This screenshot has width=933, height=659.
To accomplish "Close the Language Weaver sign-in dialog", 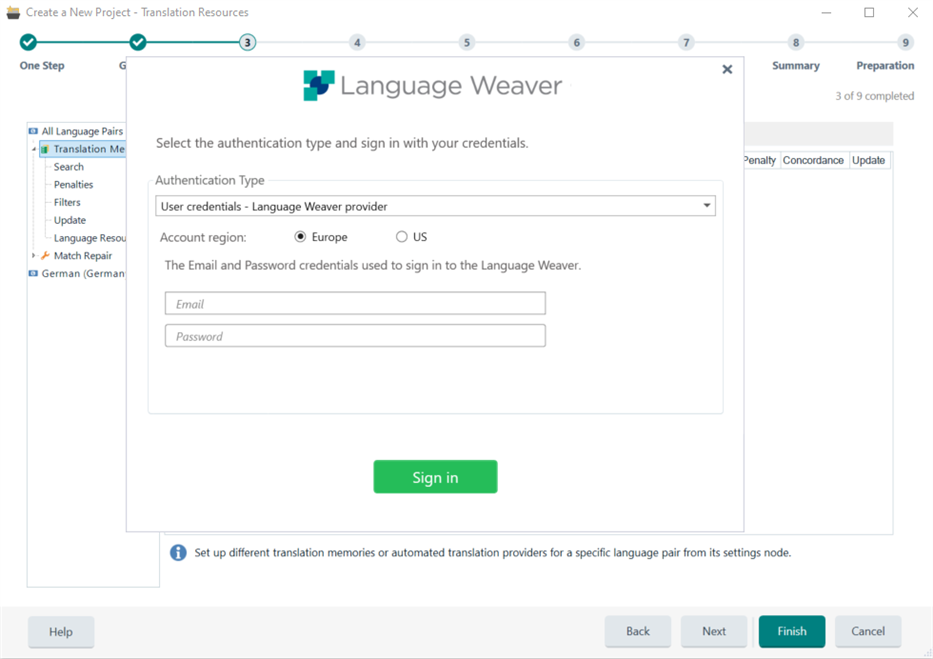I will (727, 70).
